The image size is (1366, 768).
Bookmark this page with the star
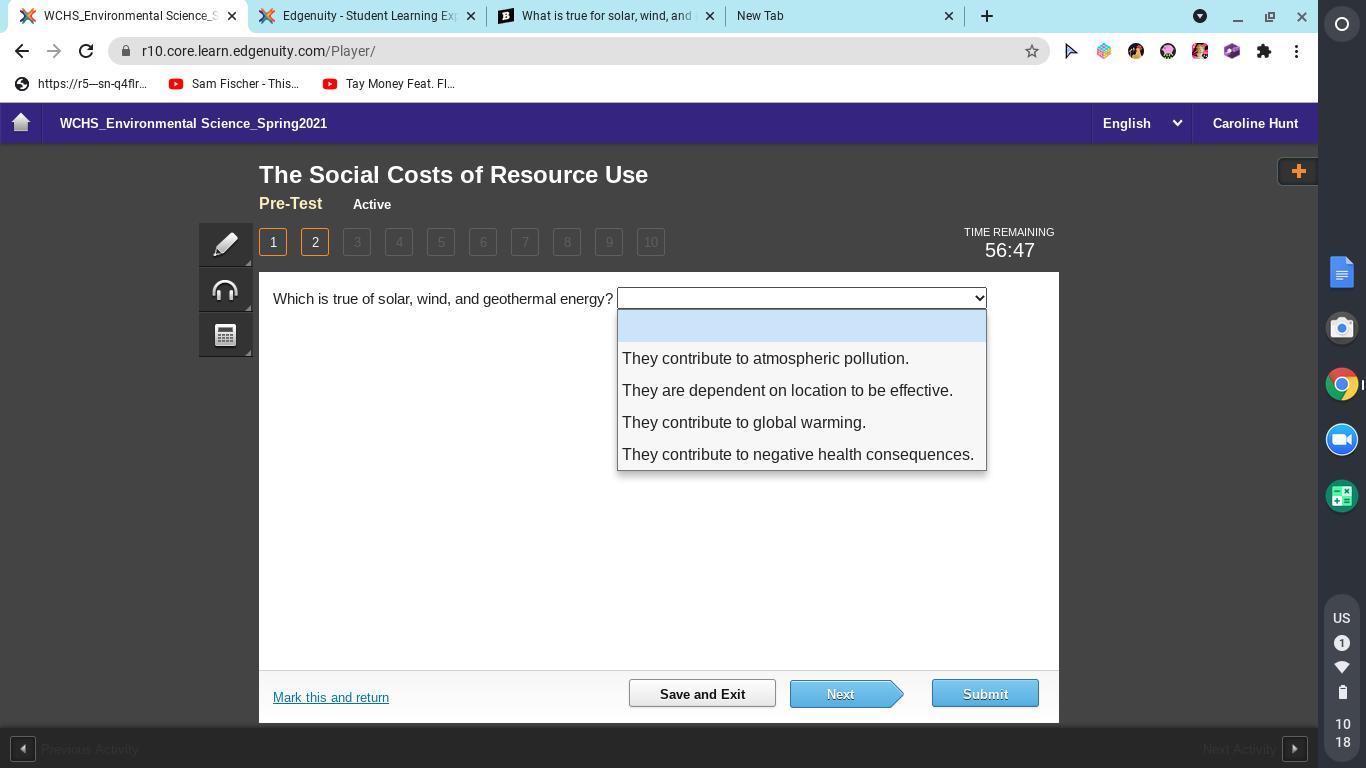tap(1032, 51)
